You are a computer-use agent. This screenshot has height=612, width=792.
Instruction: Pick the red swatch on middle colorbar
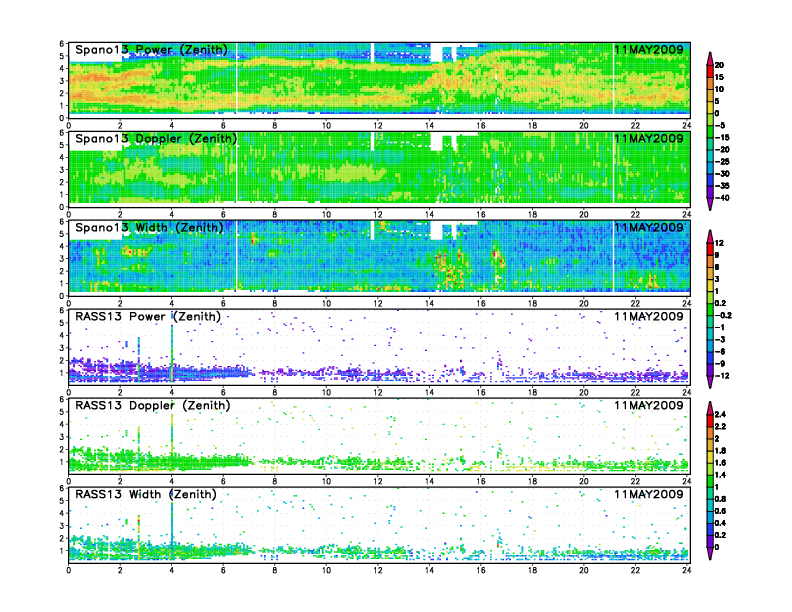(710, 249)
